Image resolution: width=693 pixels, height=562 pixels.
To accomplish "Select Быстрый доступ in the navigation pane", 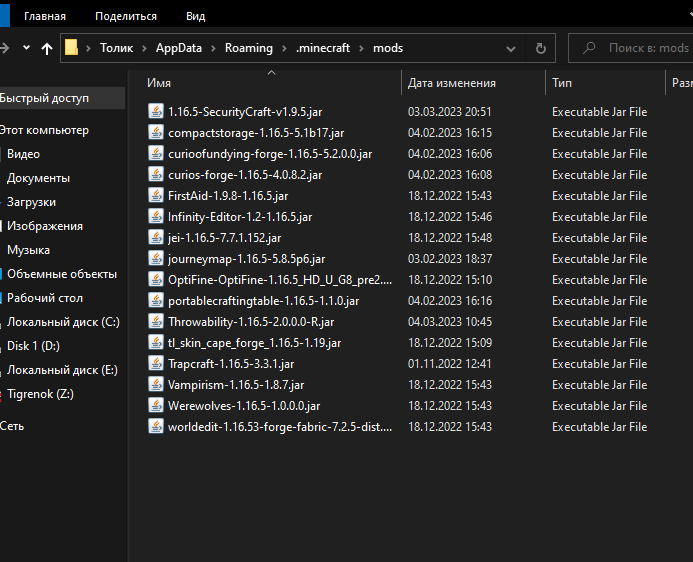I will [x=44, y=98].
